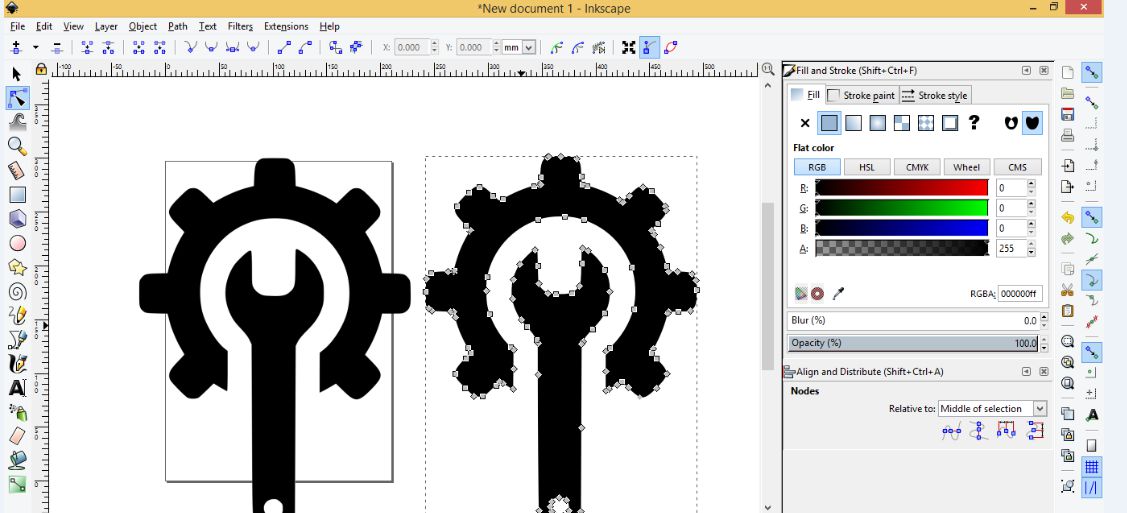1127x513 pixels.
Task: Open the Path menu
Action: coord(178,26)
